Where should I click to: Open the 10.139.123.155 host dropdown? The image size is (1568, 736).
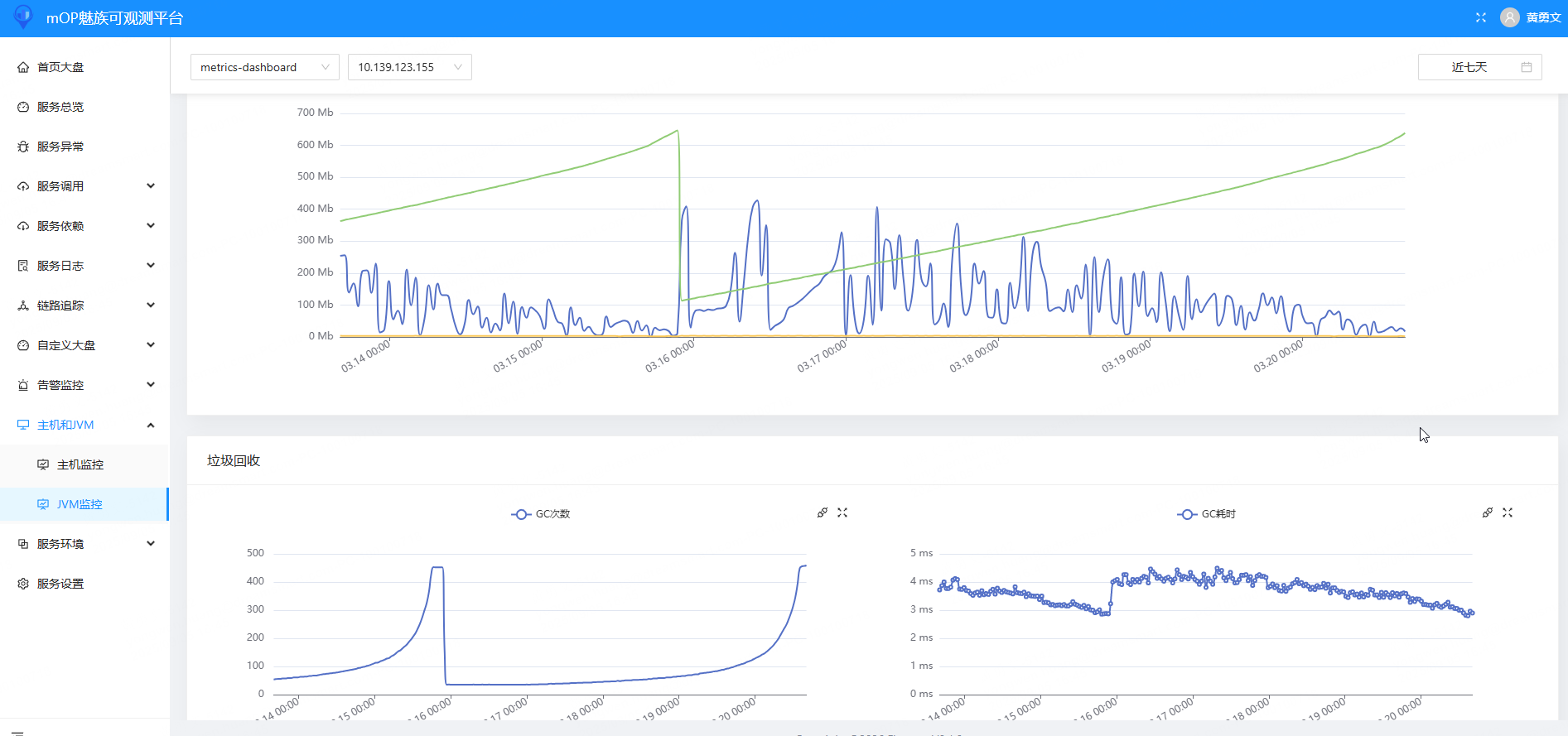(409, 67)
